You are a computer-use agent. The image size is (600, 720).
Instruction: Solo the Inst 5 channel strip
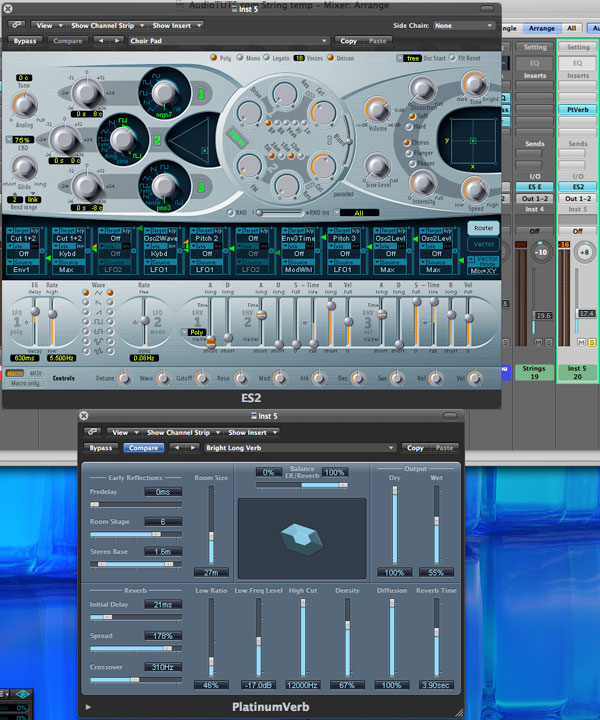point(591,343)
